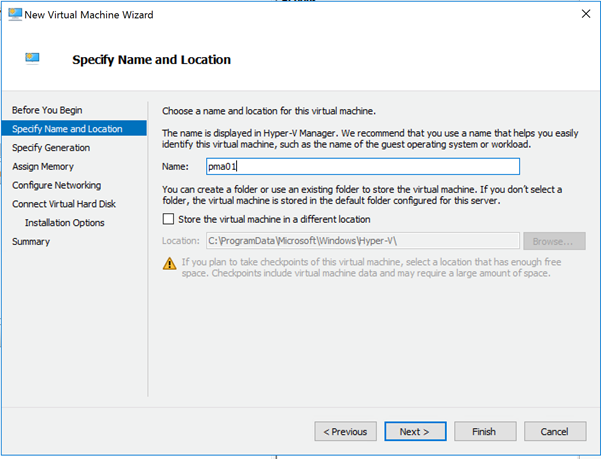
Task: Select the Connect Virtual Hard Disk step
Action: click(64, 204)
